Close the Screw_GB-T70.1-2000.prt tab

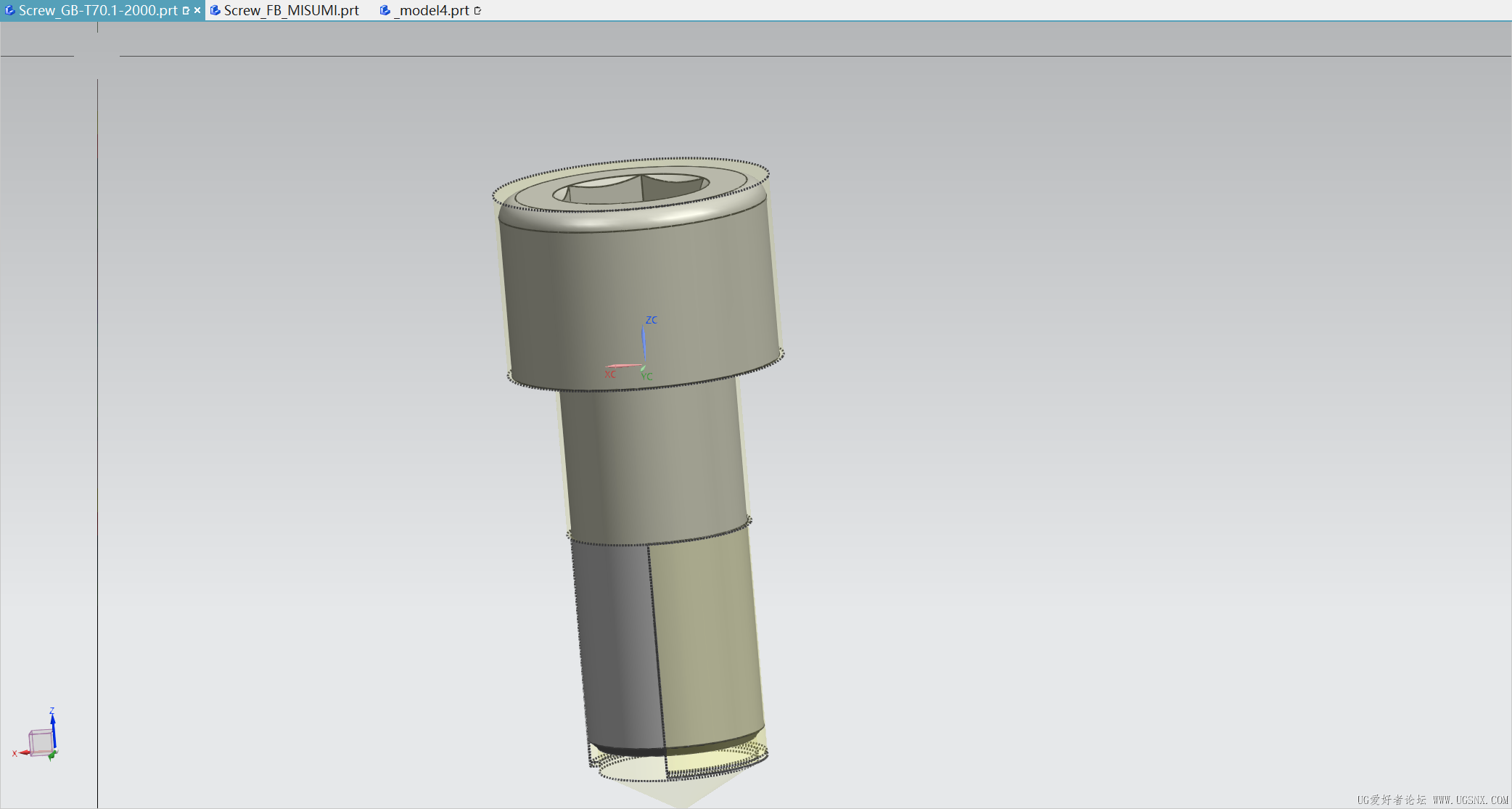pyautogui.click(x=197, y=10)
